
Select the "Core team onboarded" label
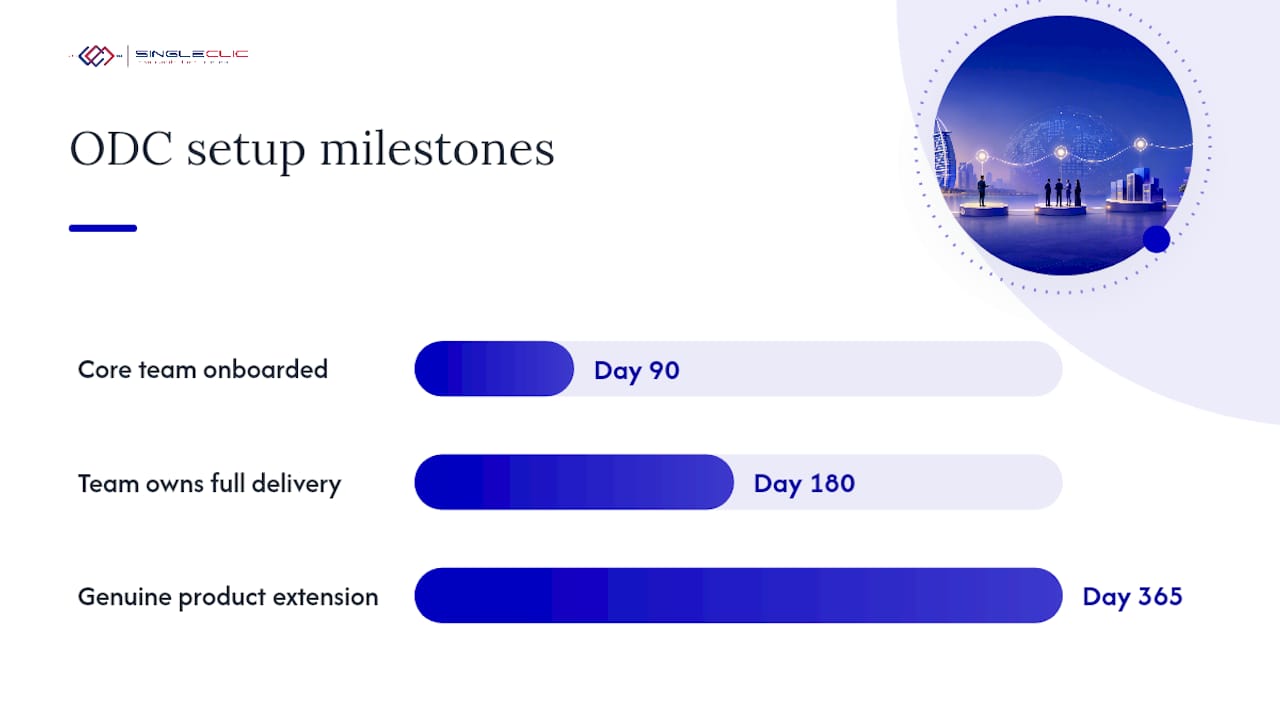[x=203, y=369]
